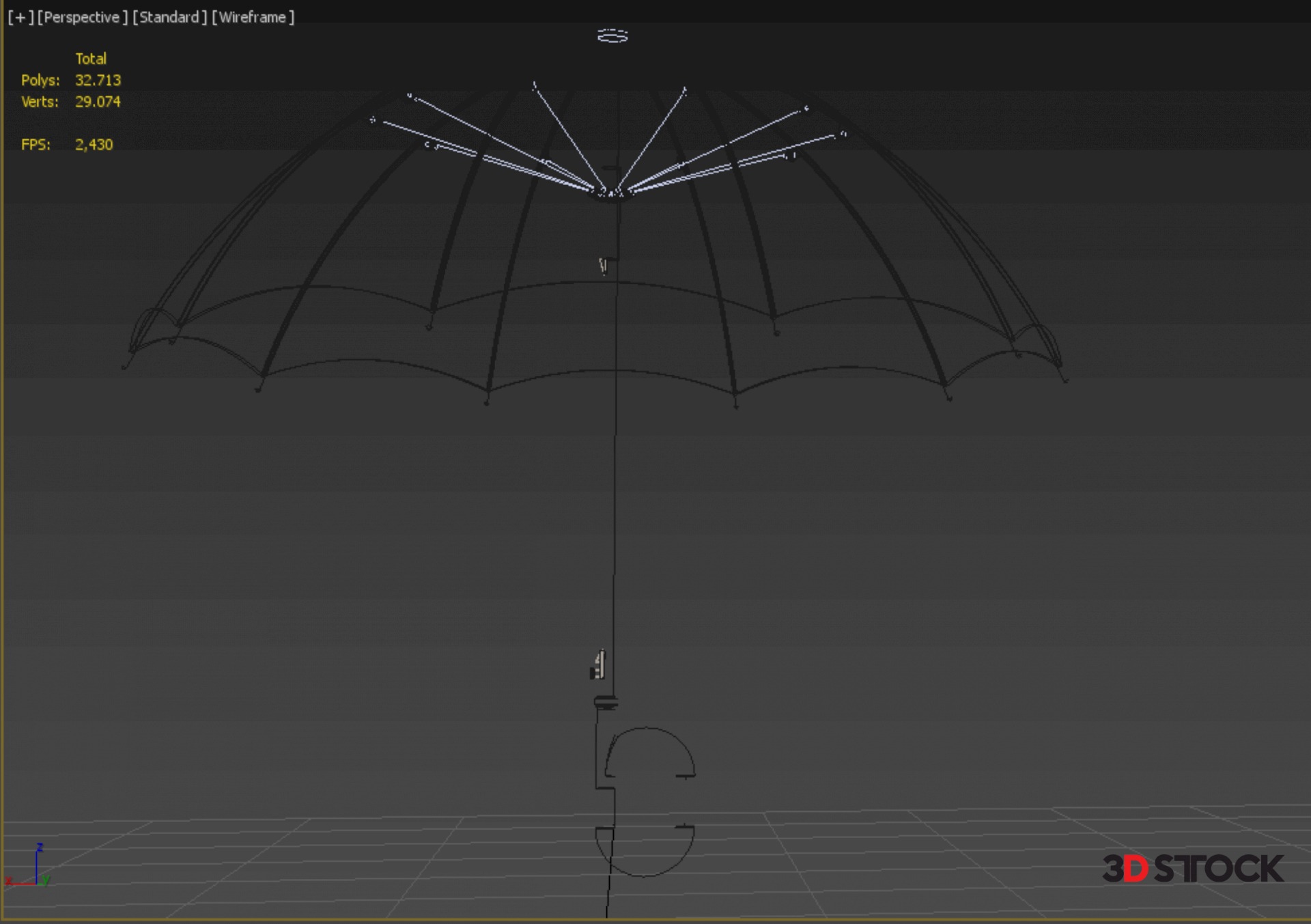Select the leftmost canopy rib tip

pos(124,367)
